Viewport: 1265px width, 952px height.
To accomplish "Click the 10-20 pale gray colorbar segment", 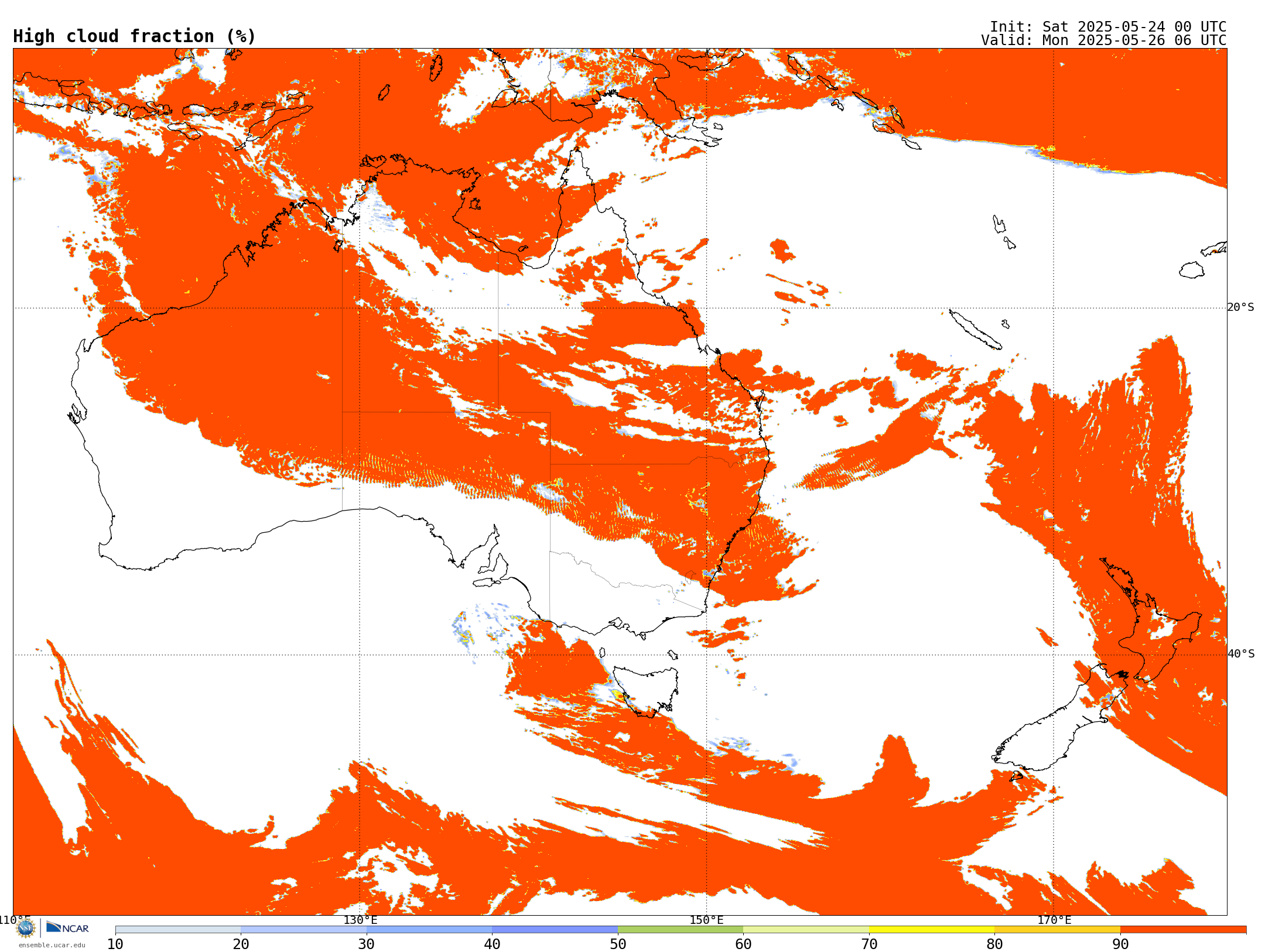I will point(178,930).
